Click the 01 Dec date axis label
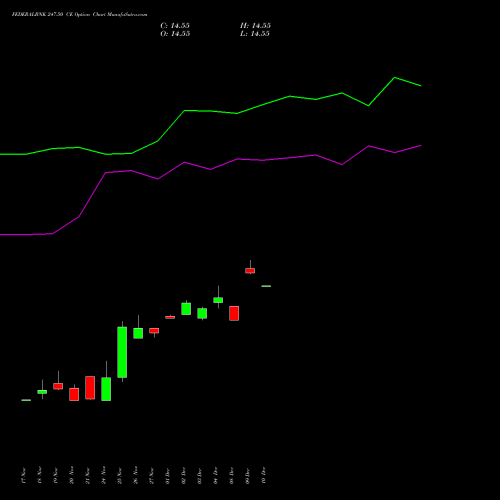 point(167,475)
